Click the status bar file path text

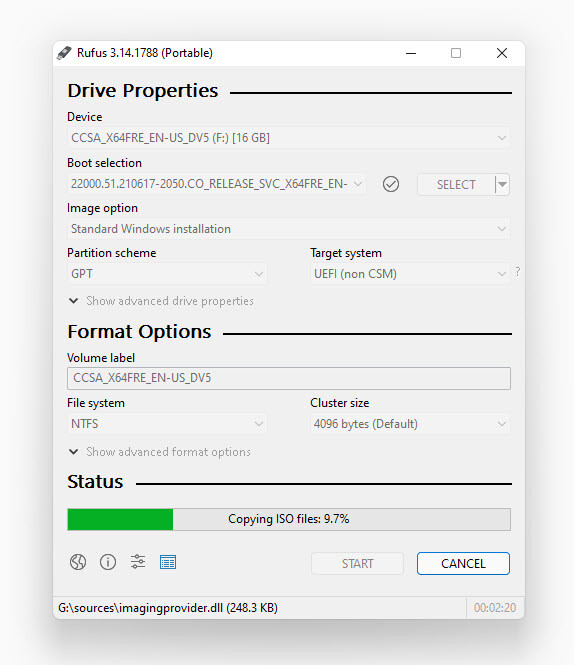click(168, 608)
